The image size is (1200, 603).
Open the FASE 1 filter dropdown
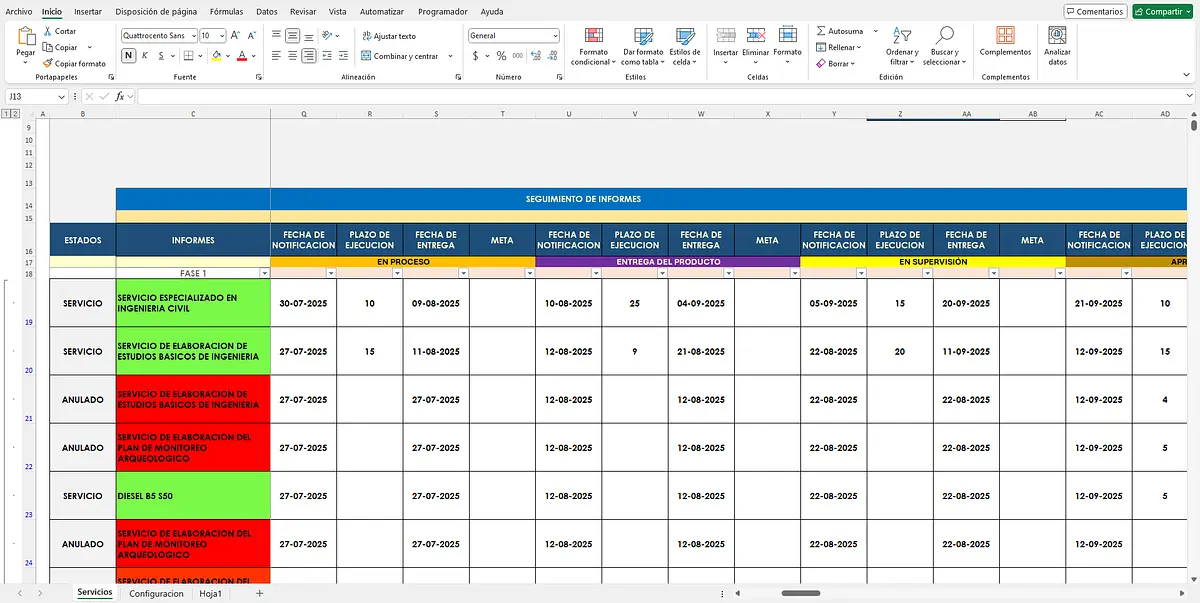(264, 273)
